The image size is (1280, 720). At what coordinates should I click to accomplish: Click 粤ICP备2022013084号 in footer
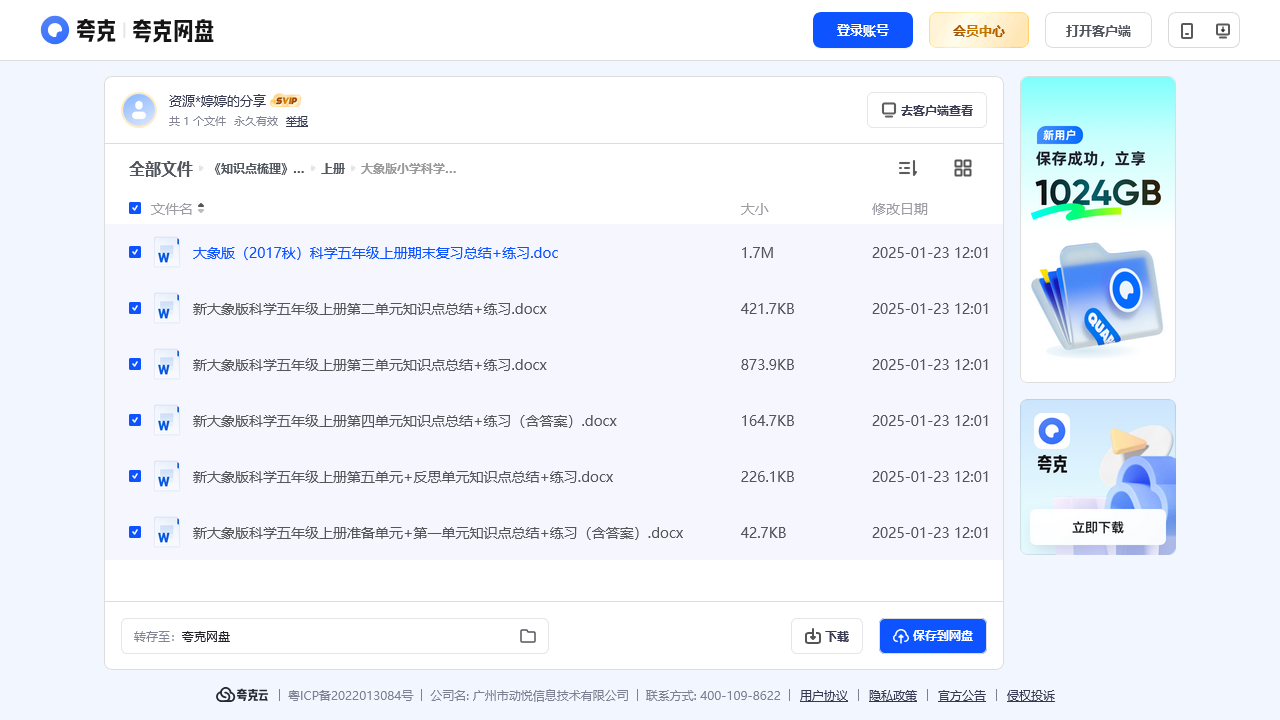[351, 696]
